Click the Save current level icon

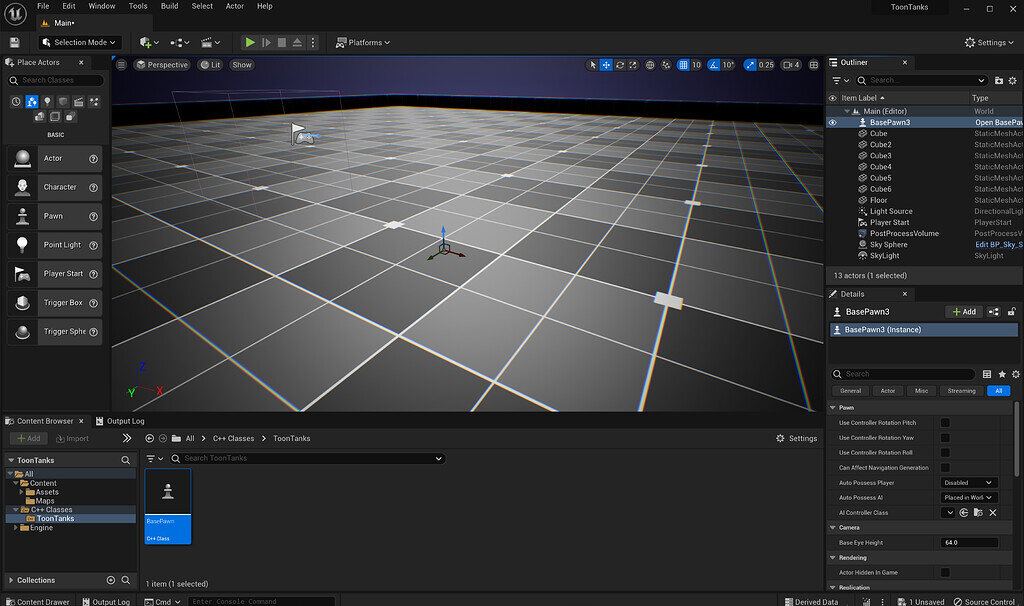point(14,42)
